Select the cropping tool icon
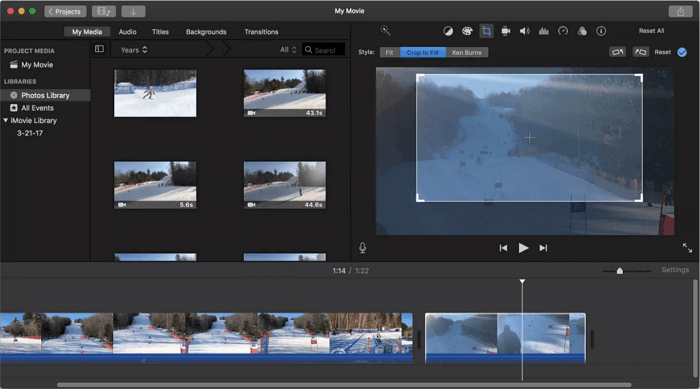This screenshot has height=389, width=700. (486, 31)
